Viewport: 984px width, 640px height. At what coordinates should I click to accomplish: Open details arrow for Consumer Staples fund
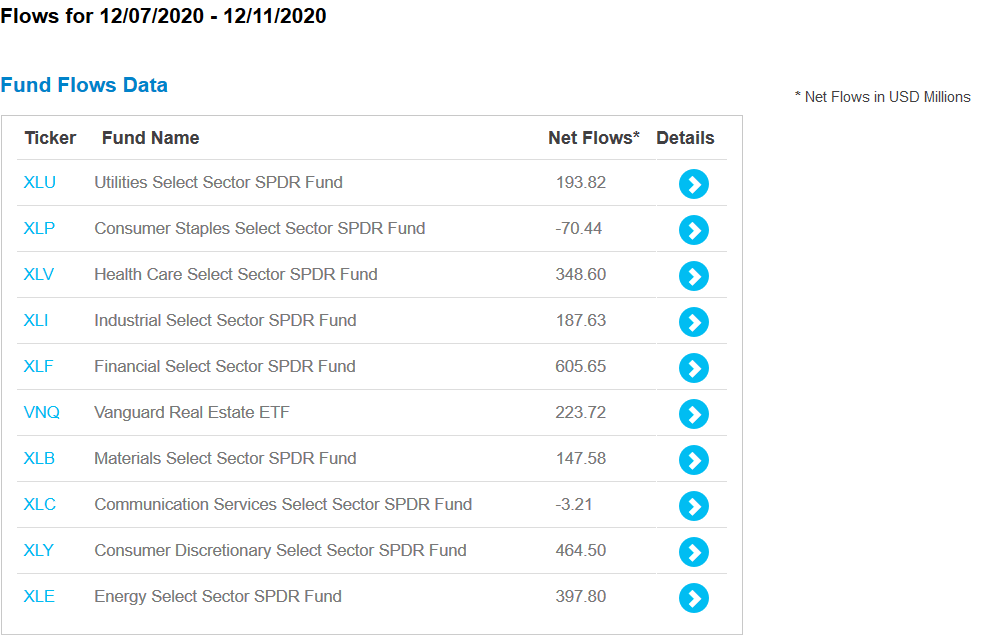693,230
